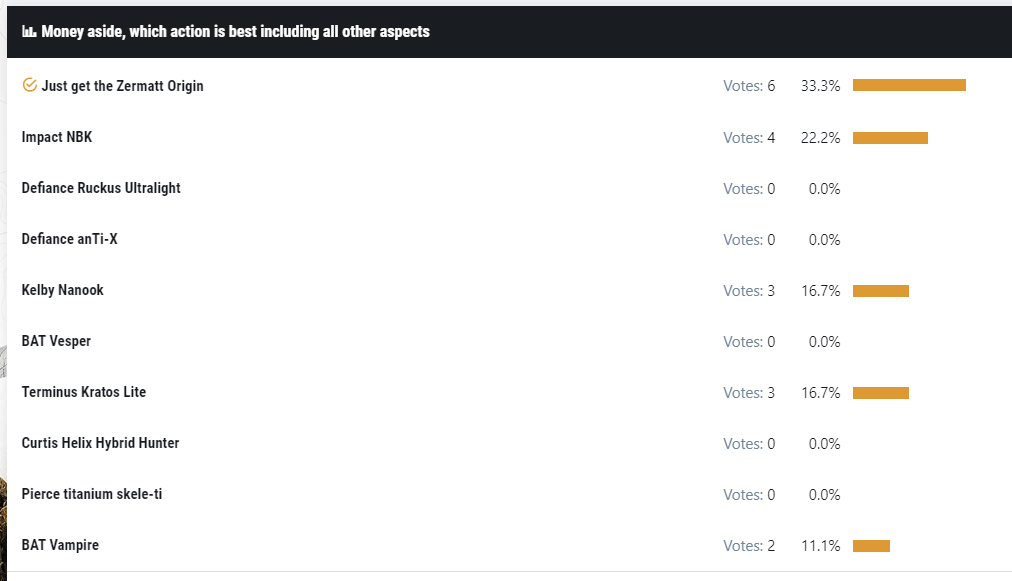Select the 'BAT Vesper' poll option
Screen dimensions: 1012x581
coord(56,341)
